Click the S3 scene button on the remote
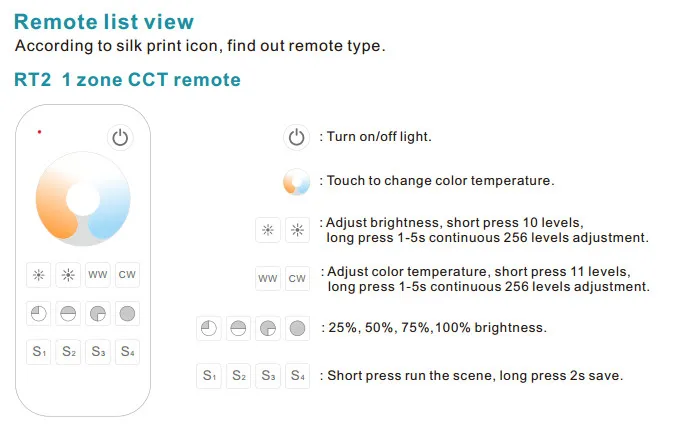 [x=98, y=352]
